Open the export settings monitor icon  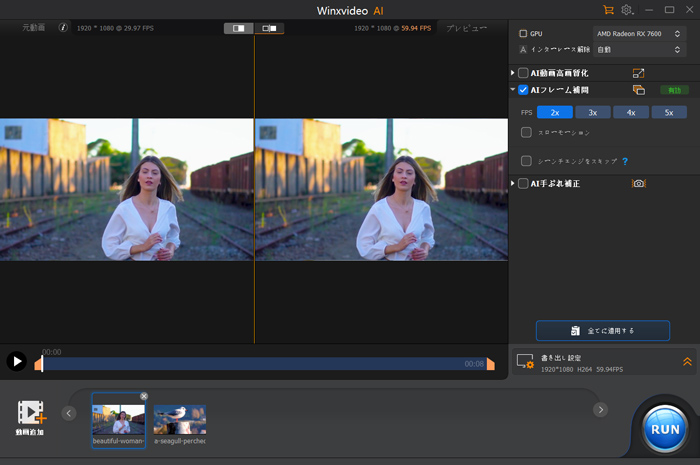click(525, 361)
